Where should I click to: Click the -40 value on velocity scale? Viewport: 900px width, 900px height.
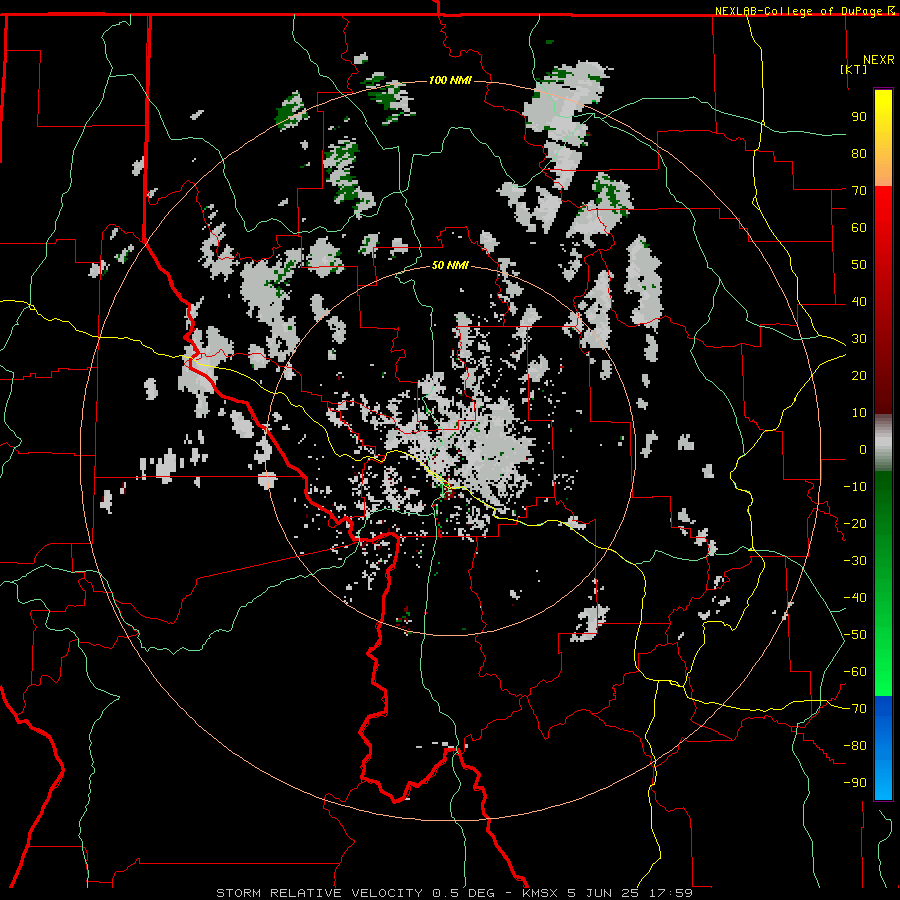click(855, 598)
